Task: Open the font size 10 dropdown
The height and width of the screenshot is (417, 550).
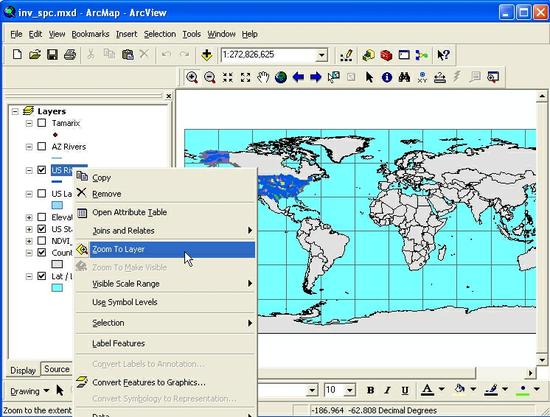Action: tap(349, 390)
